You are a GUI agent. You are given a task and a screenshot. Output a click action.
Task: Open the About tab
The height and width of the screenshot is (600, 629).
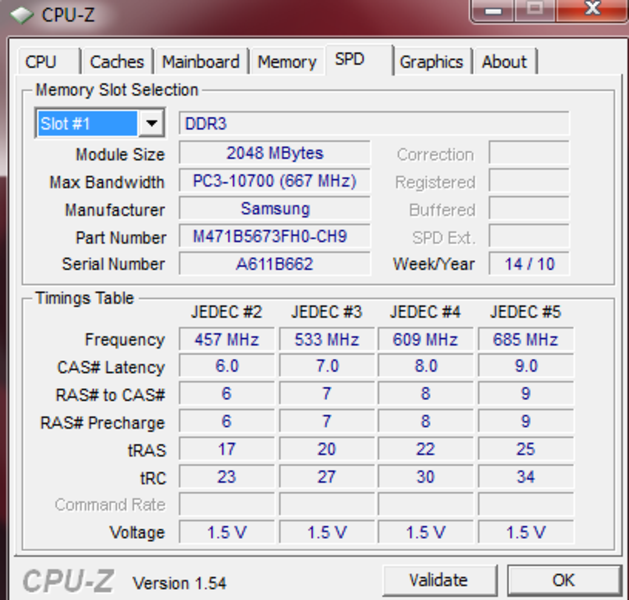505,62
